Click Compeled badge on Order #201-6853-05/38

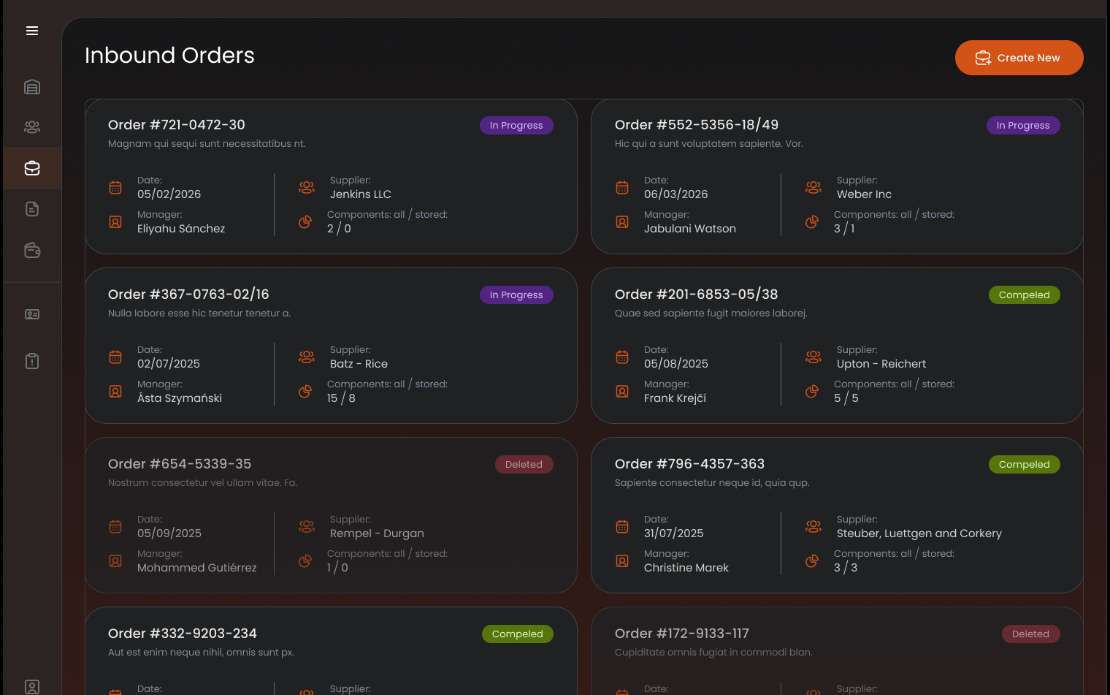pyautogui.click(x=1024, y=295)
